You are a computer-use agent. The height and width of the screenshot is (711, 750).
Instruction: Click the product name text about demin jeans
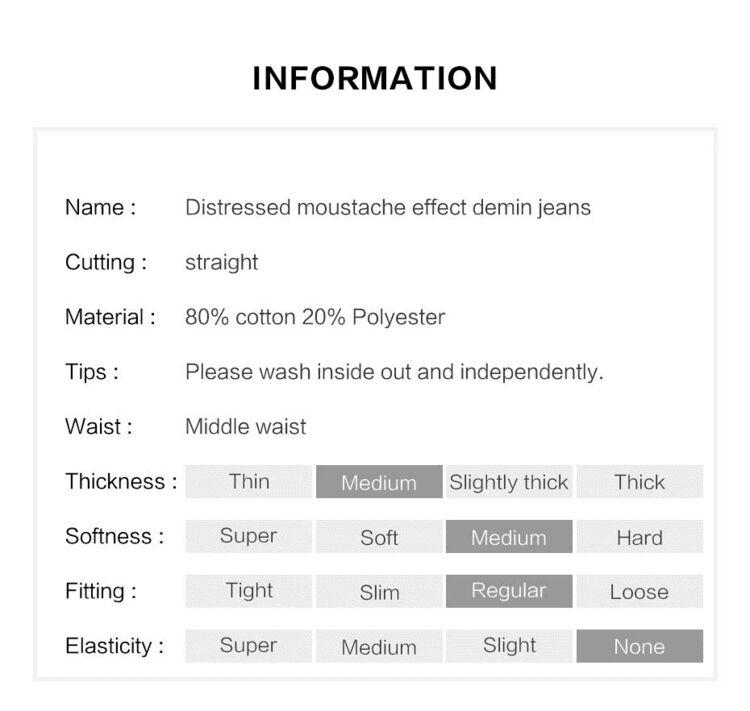coord(388,208)
